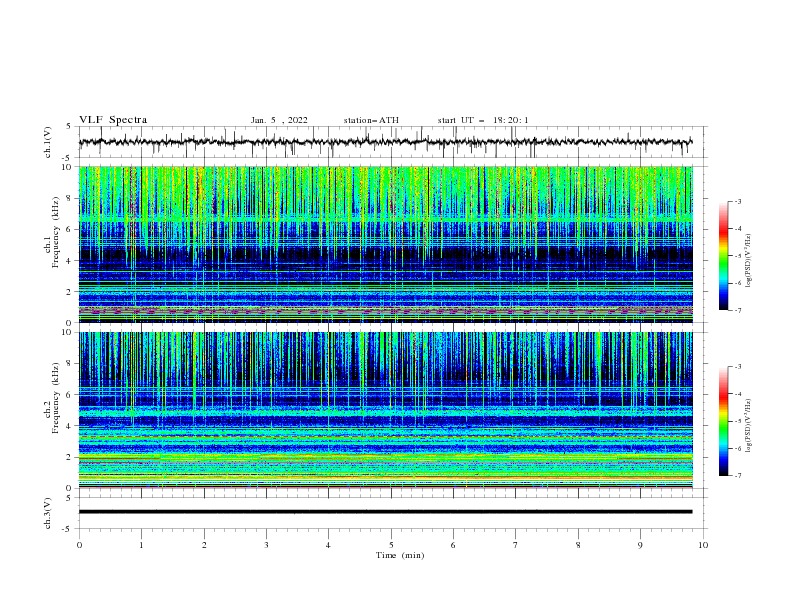Click lower colorbar "log(PSD)(V²/Hz)" title
Viewport: 792px width, 612px height.
click(x=749, y=425)
